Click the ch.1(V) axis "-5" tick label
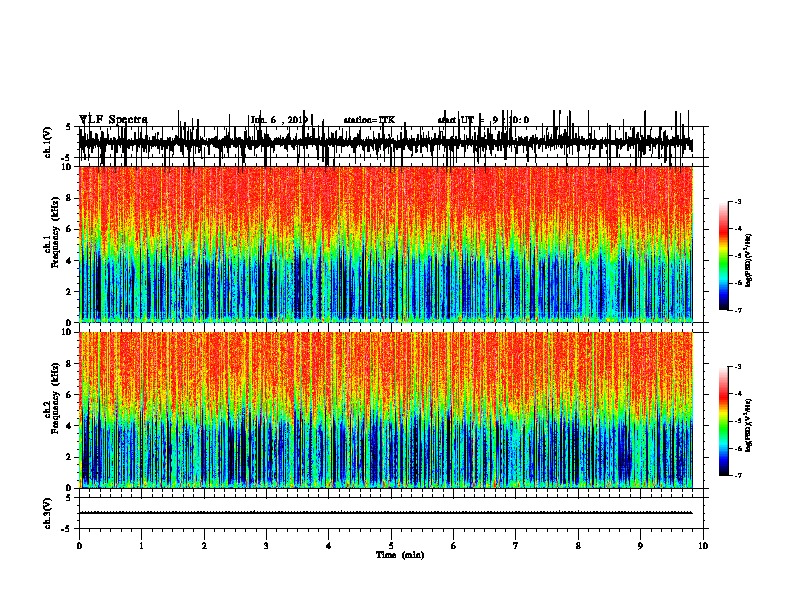Viewport: 792px width, 612px height. [x=67, y=158]
